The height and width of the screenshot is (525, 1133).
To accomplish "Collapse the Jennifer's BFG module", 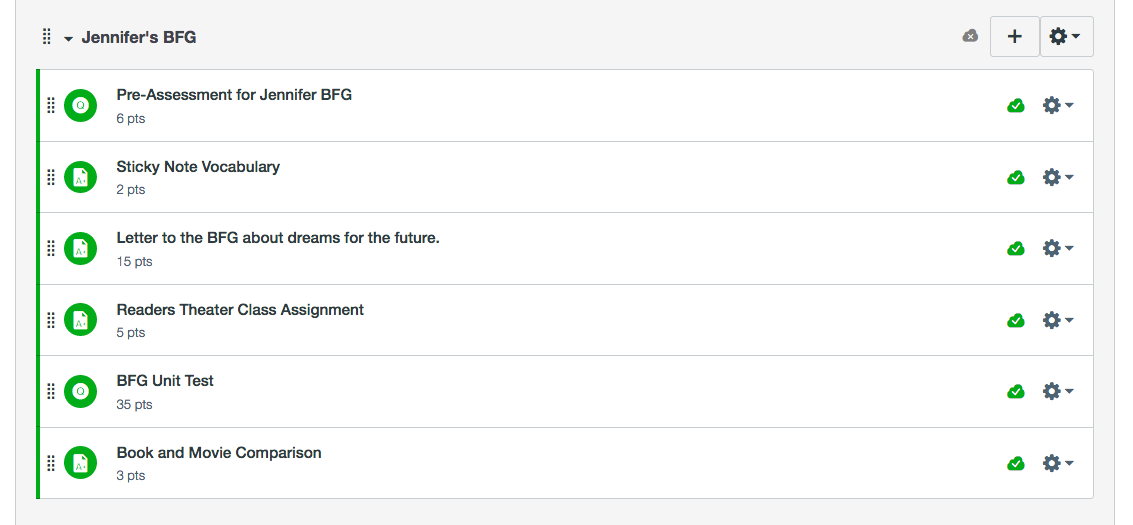I will [x=68, y=38].
